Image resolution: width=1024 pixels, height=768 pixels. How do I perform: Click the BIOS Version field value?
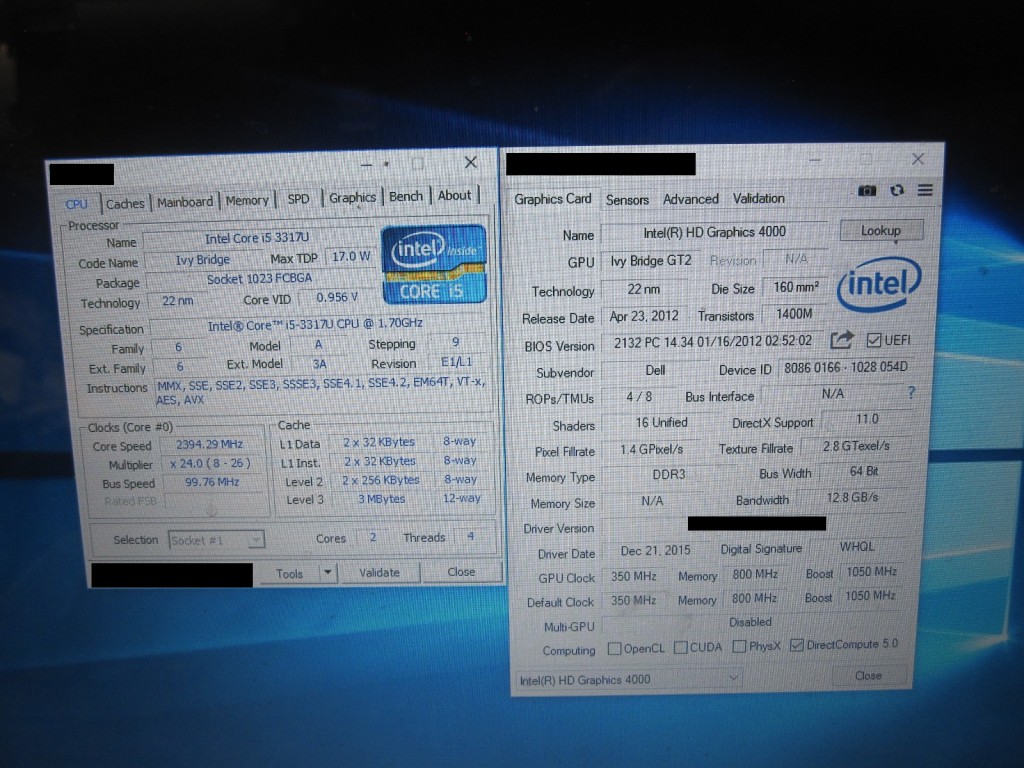[x=712, y=342]
